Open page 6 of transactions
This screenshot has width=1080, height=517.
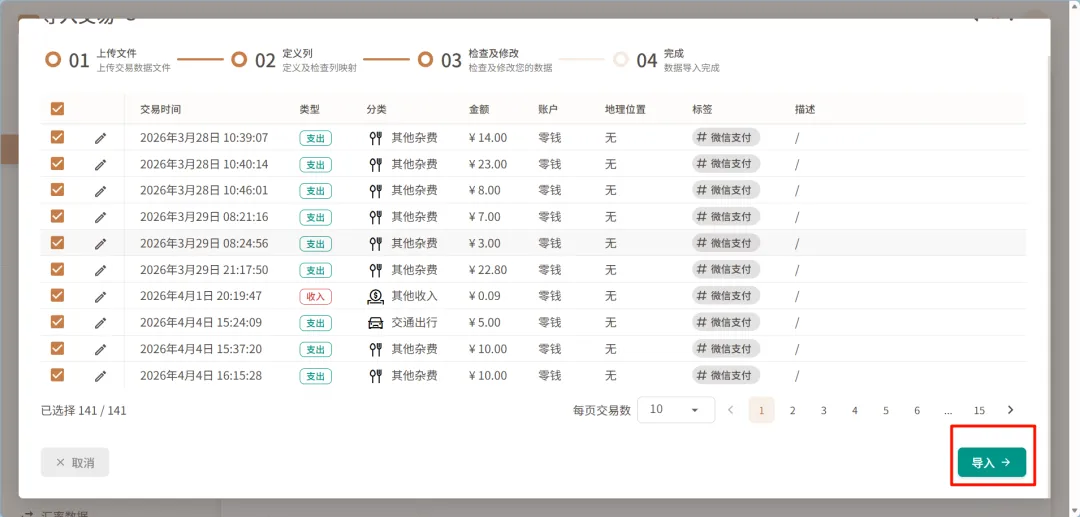[917, 410]
